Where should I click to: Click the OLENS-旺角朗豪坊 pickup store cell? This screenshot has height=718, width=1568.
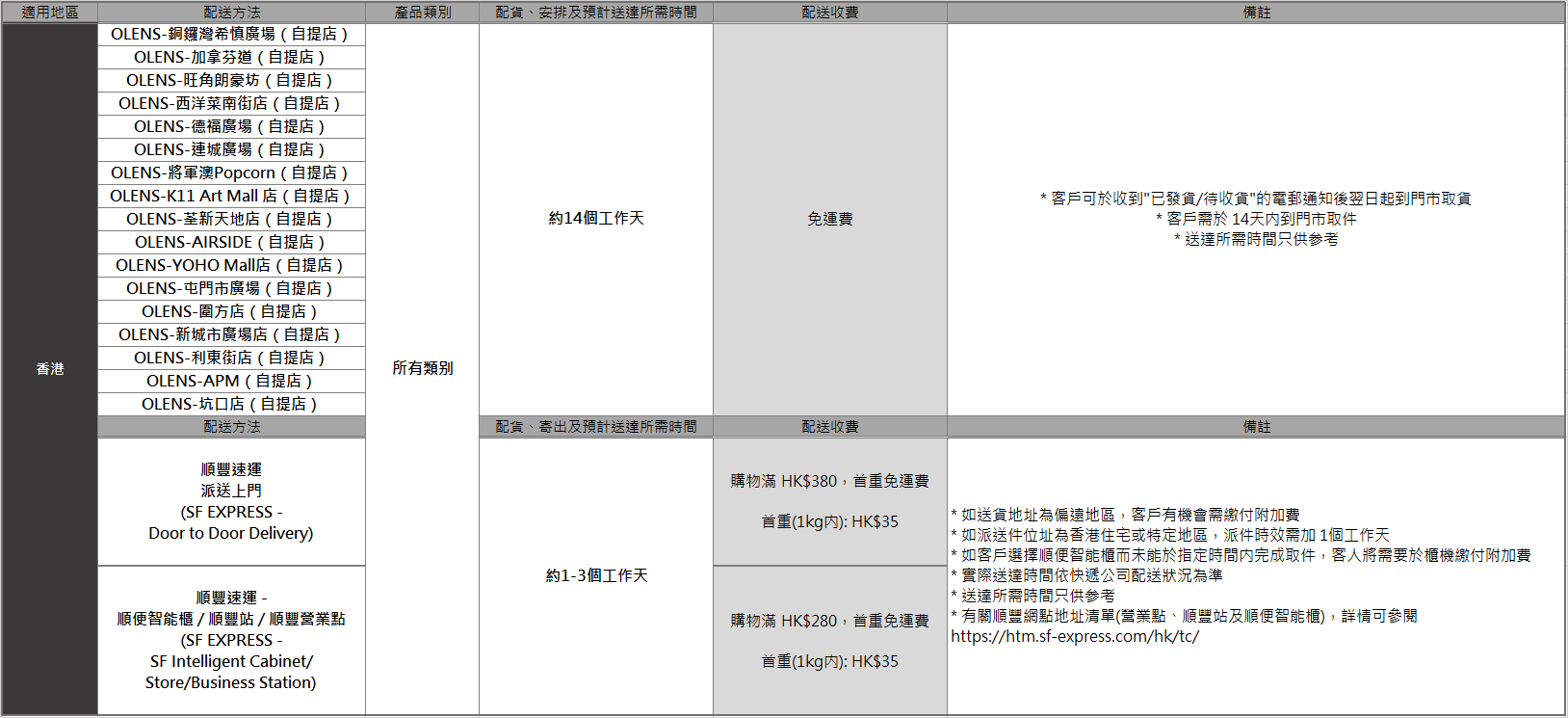[231, 80]
